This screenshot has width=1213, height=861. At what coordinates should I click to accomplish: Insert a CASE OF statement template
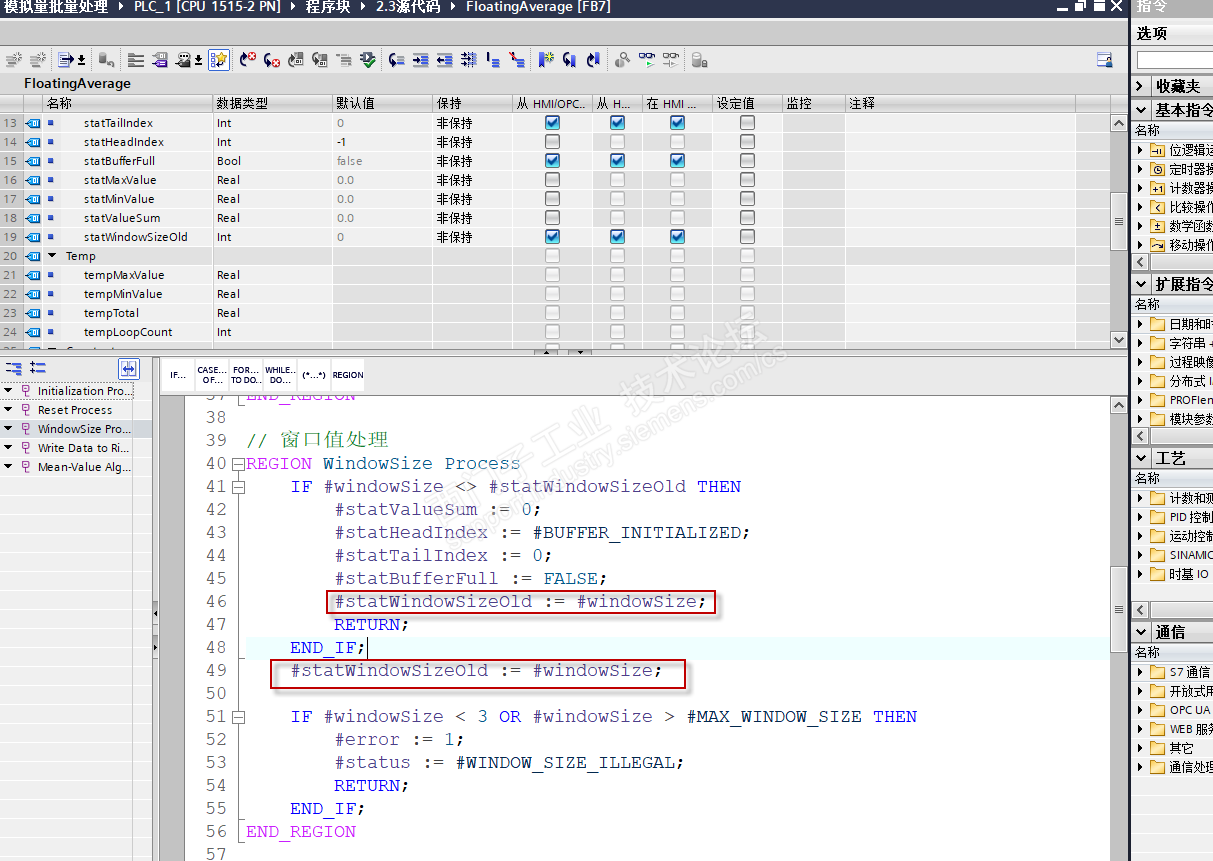tap(212, 375)
